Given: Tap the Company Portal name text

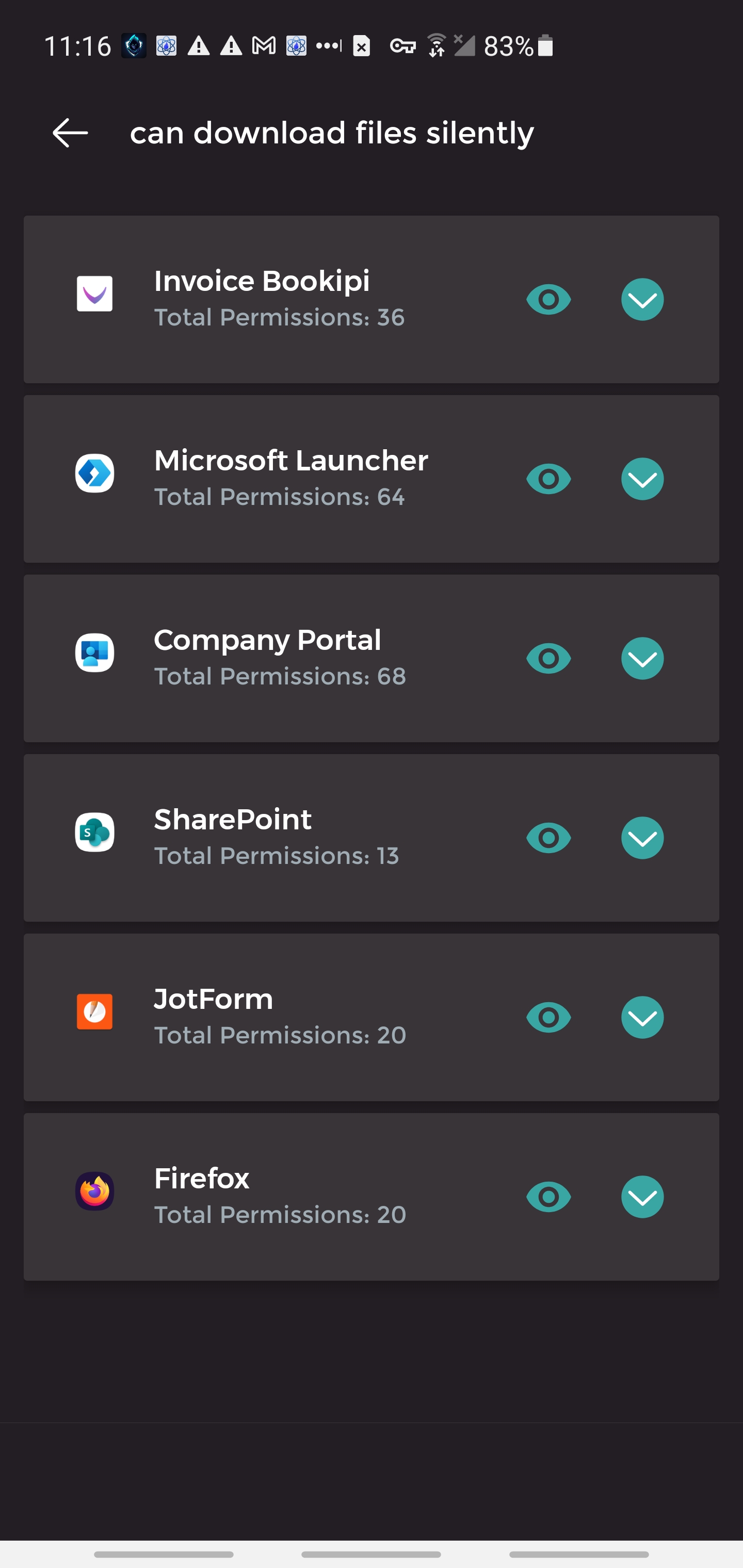Looking at the screenshot, I should click(x=267, y=640).
